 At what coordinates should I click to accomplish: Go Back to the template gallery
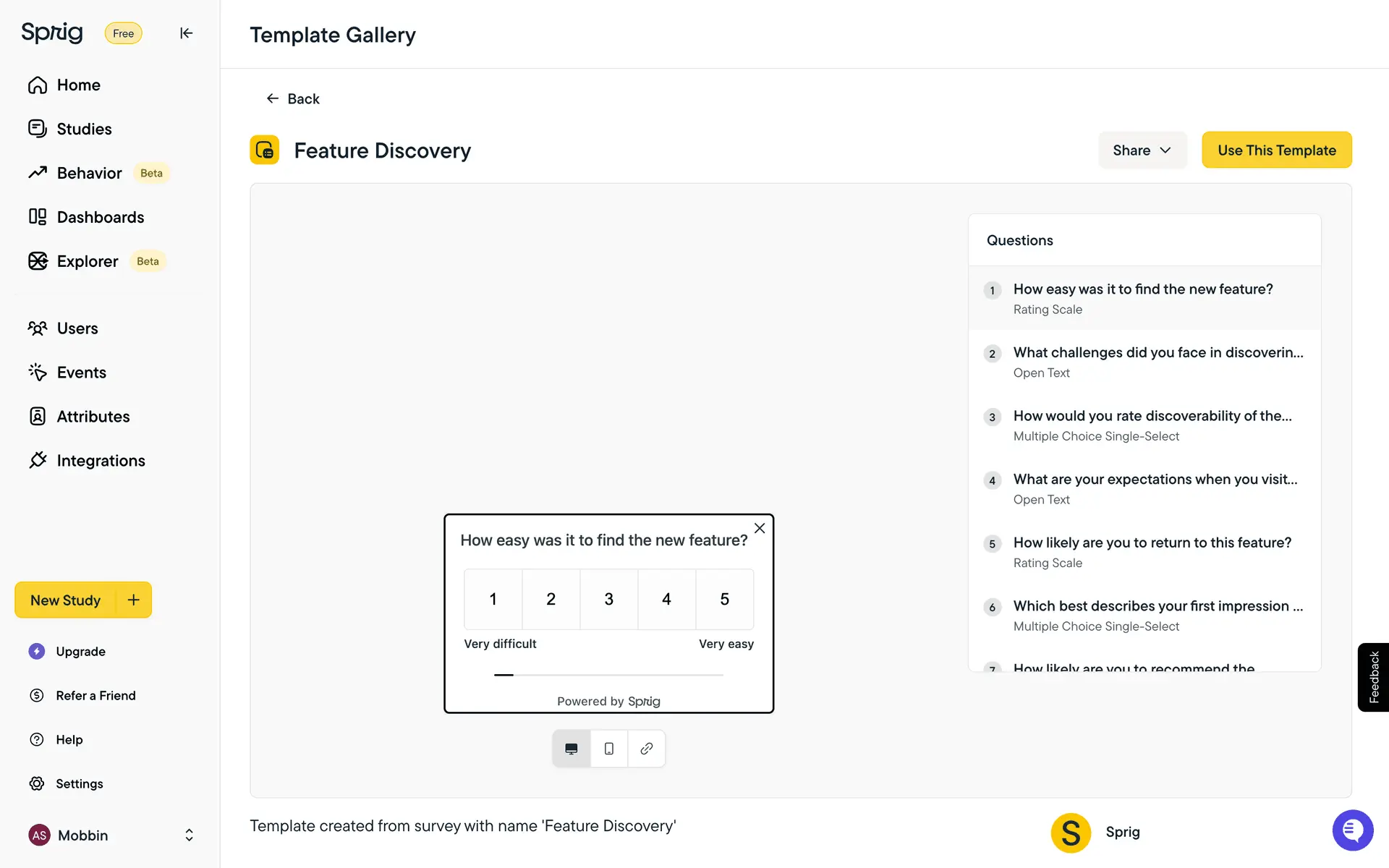(x=293, y=98)
